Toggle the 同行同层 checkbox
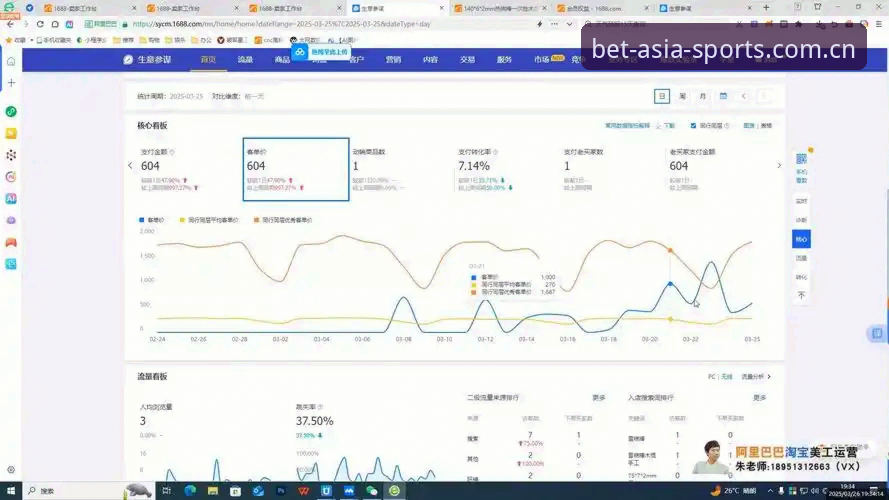This screenshot has width=889, height=500. 693,125
